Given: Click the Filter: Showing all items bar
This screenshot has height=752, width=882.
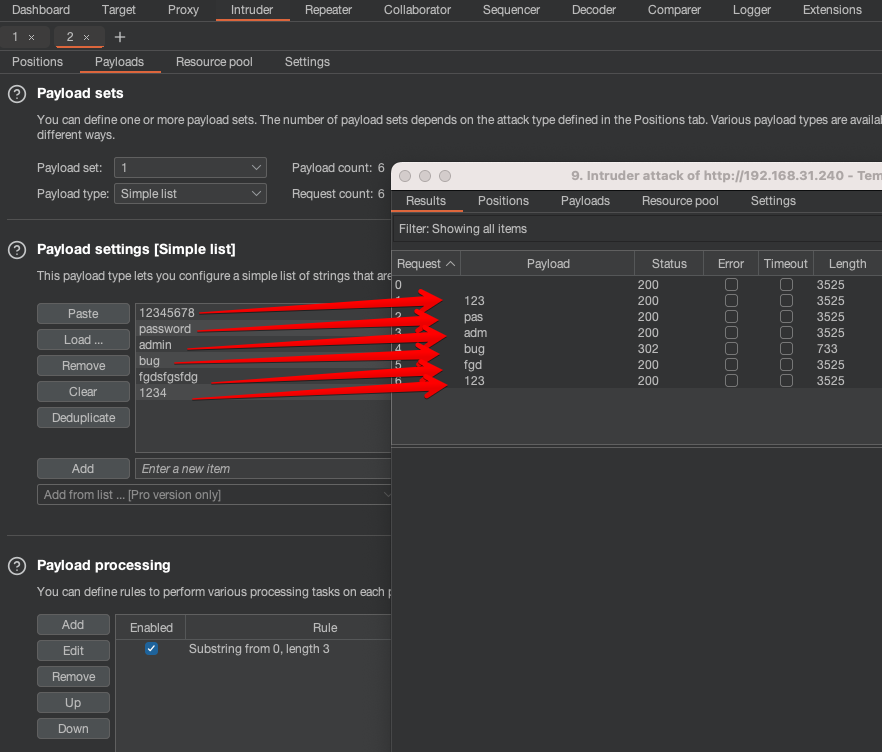Looking at the screenshot, I should tap(637, 229).
